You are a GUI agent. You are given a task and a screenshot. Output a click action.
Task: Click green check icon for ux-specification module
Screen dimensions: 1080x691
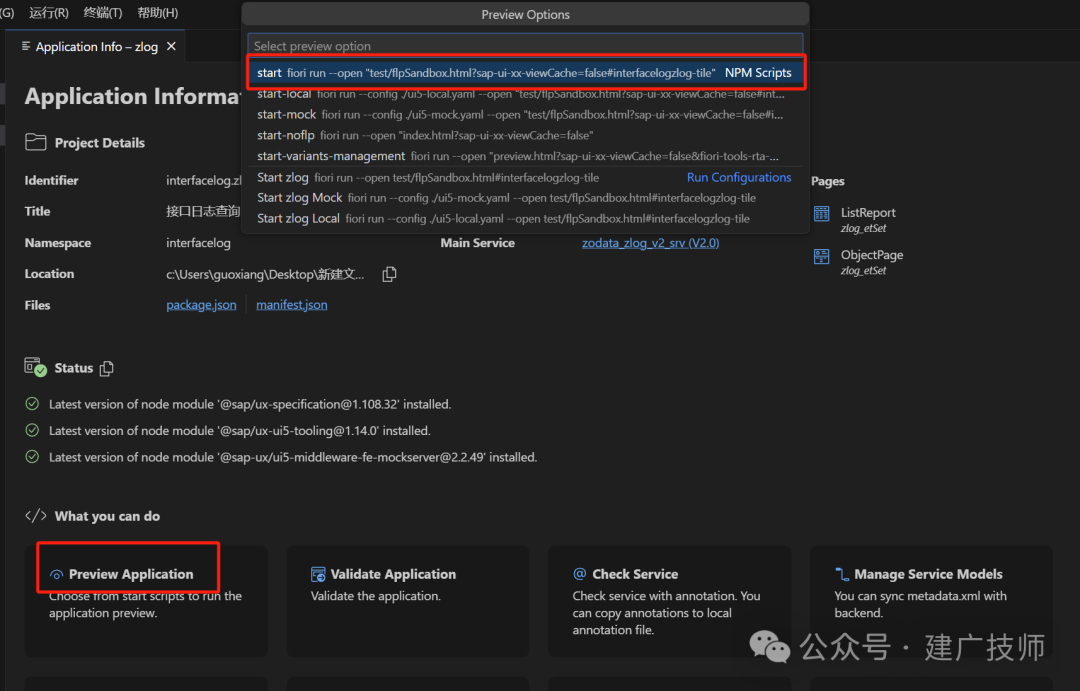[x=32, y=404]
